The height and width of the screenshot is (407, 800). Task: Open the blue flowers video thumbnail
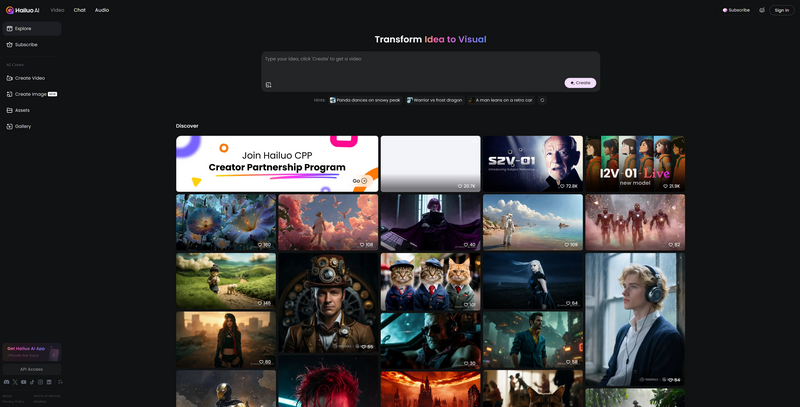point(226,222)
